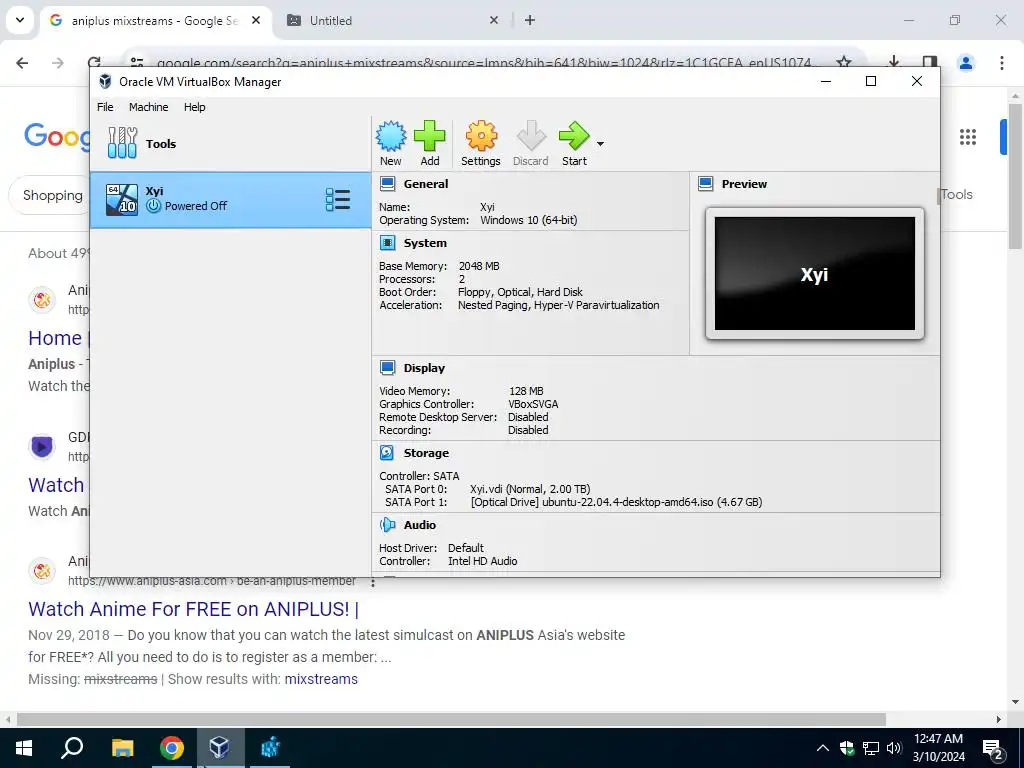
Task: Open the Tools icon in the left pane
Action: coord(122,143)
